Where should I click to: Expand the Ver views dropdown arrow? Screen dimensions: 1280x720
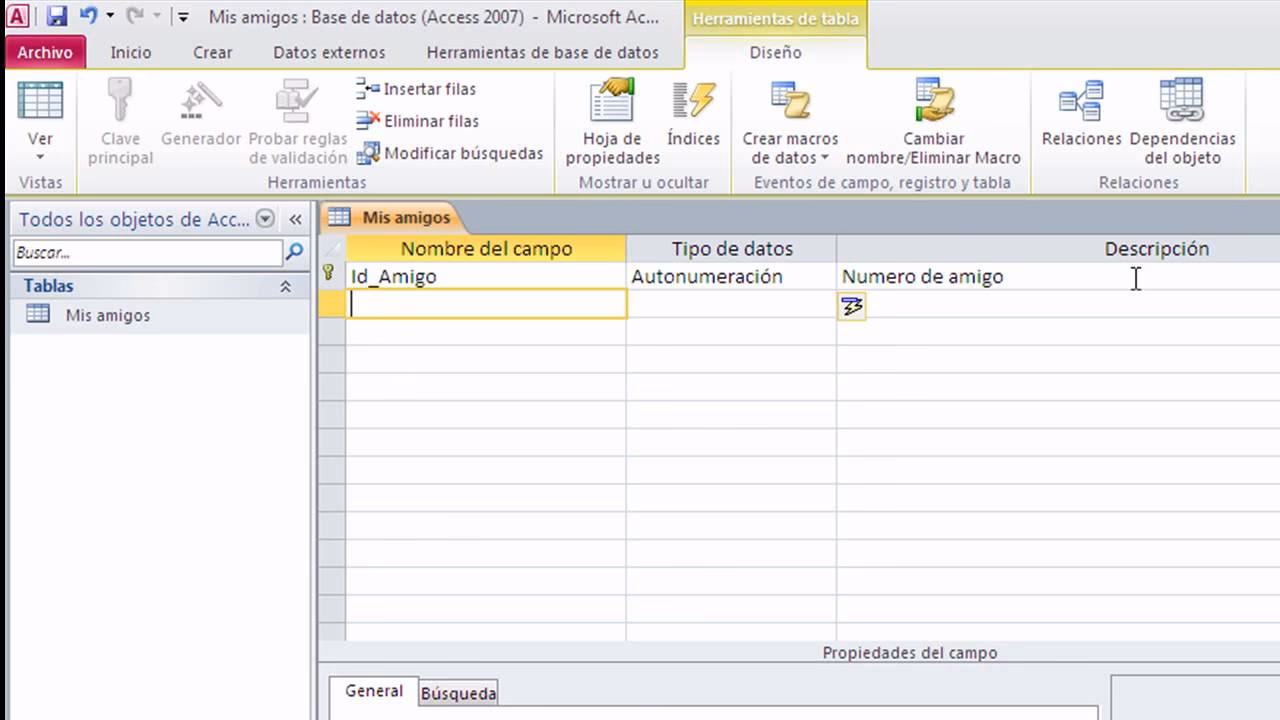point(41,157)
